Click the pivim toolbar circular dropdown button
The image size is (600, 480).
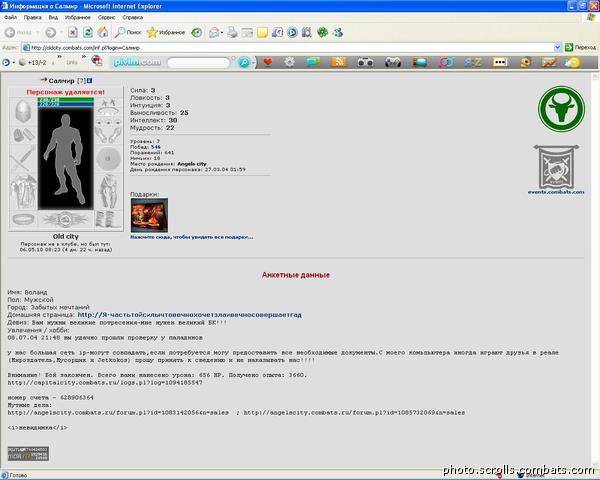pyautogui.click(x=6, y=62)
